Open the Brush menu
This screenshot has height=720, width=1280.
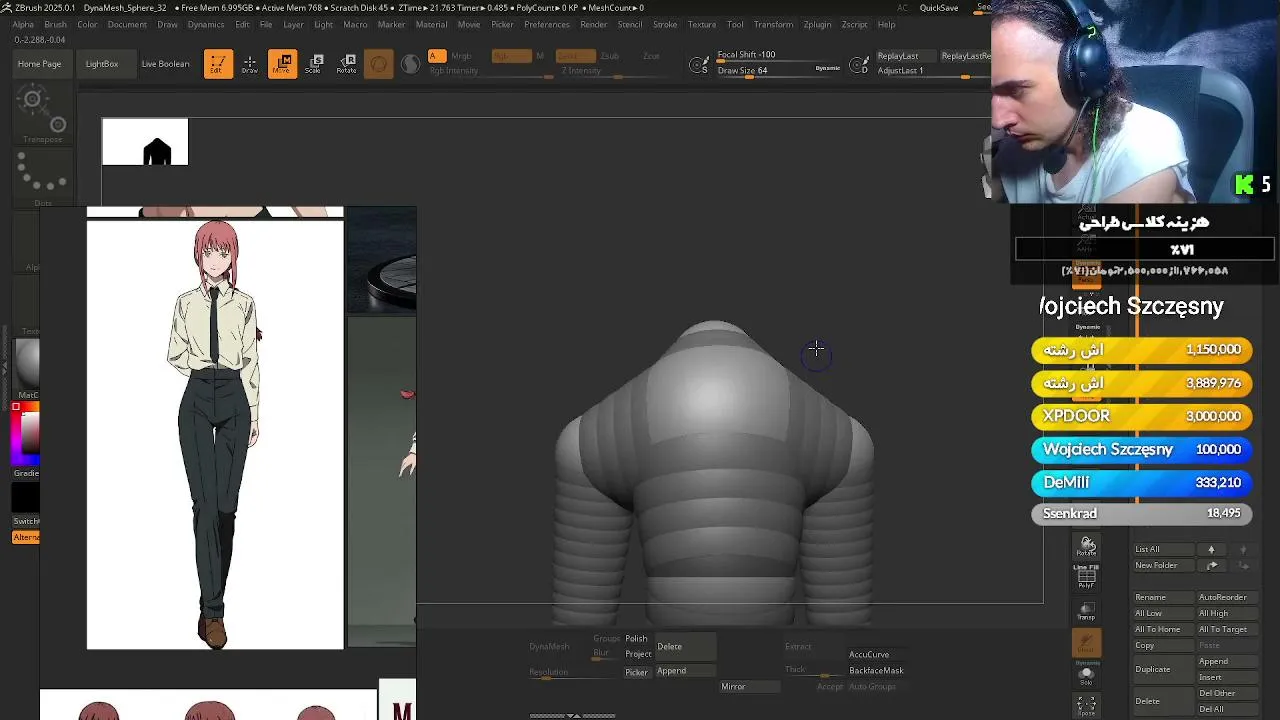[x=56, y=24]
